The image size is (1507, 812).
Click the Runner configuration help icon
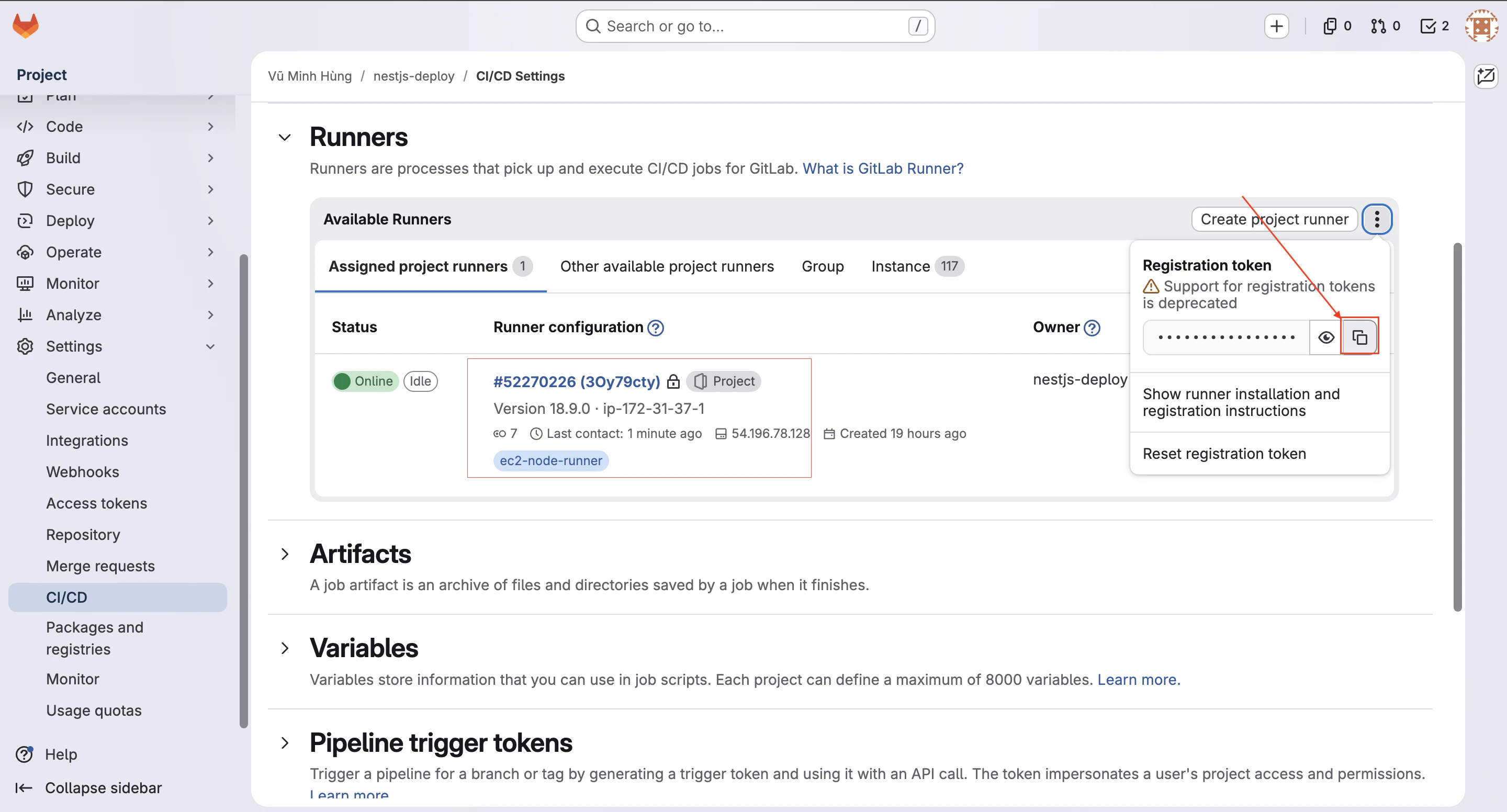coord(656,328)
